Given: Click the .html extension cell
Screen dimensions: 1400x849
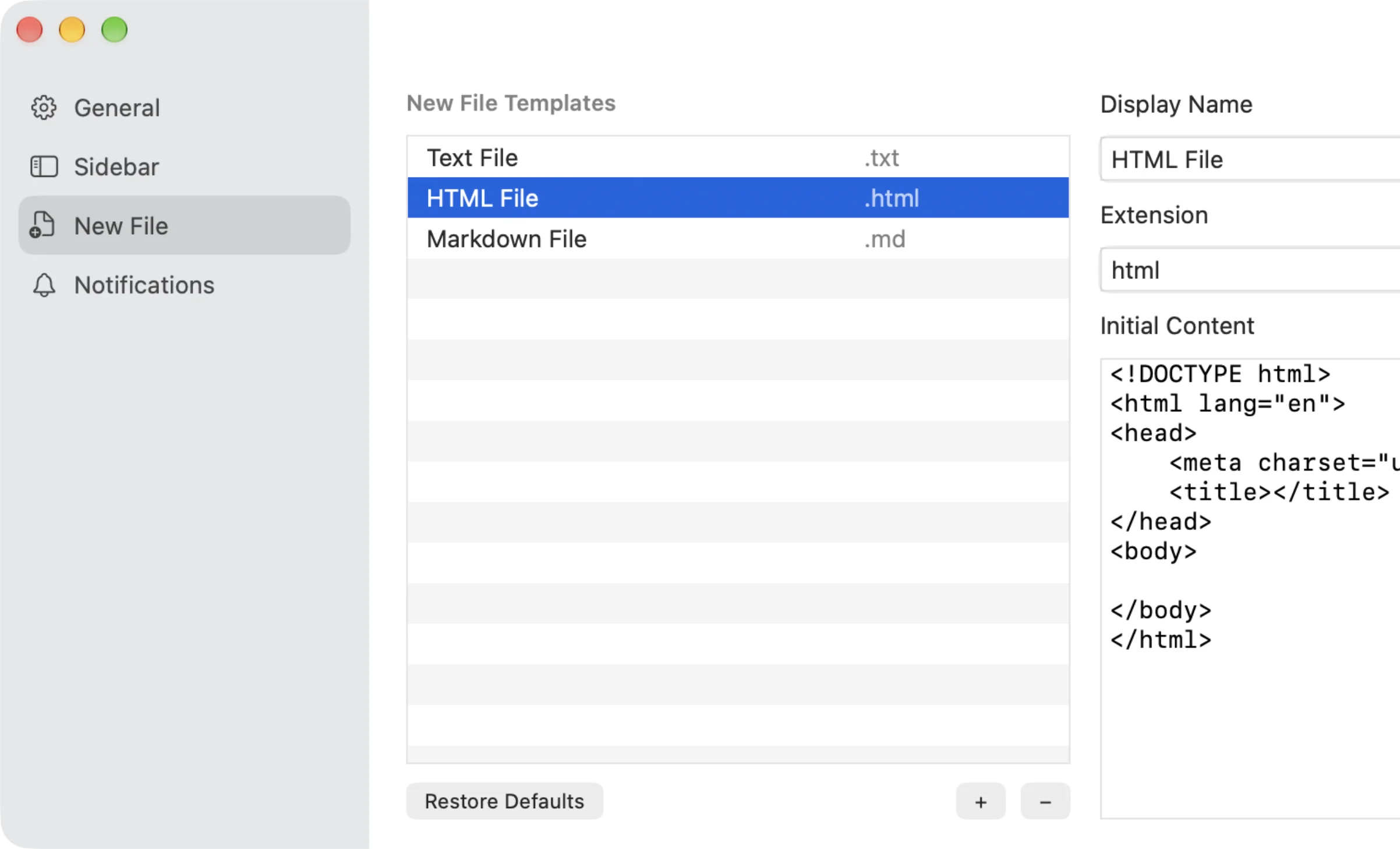Looking at the screenshot, I should click(891, 198).
